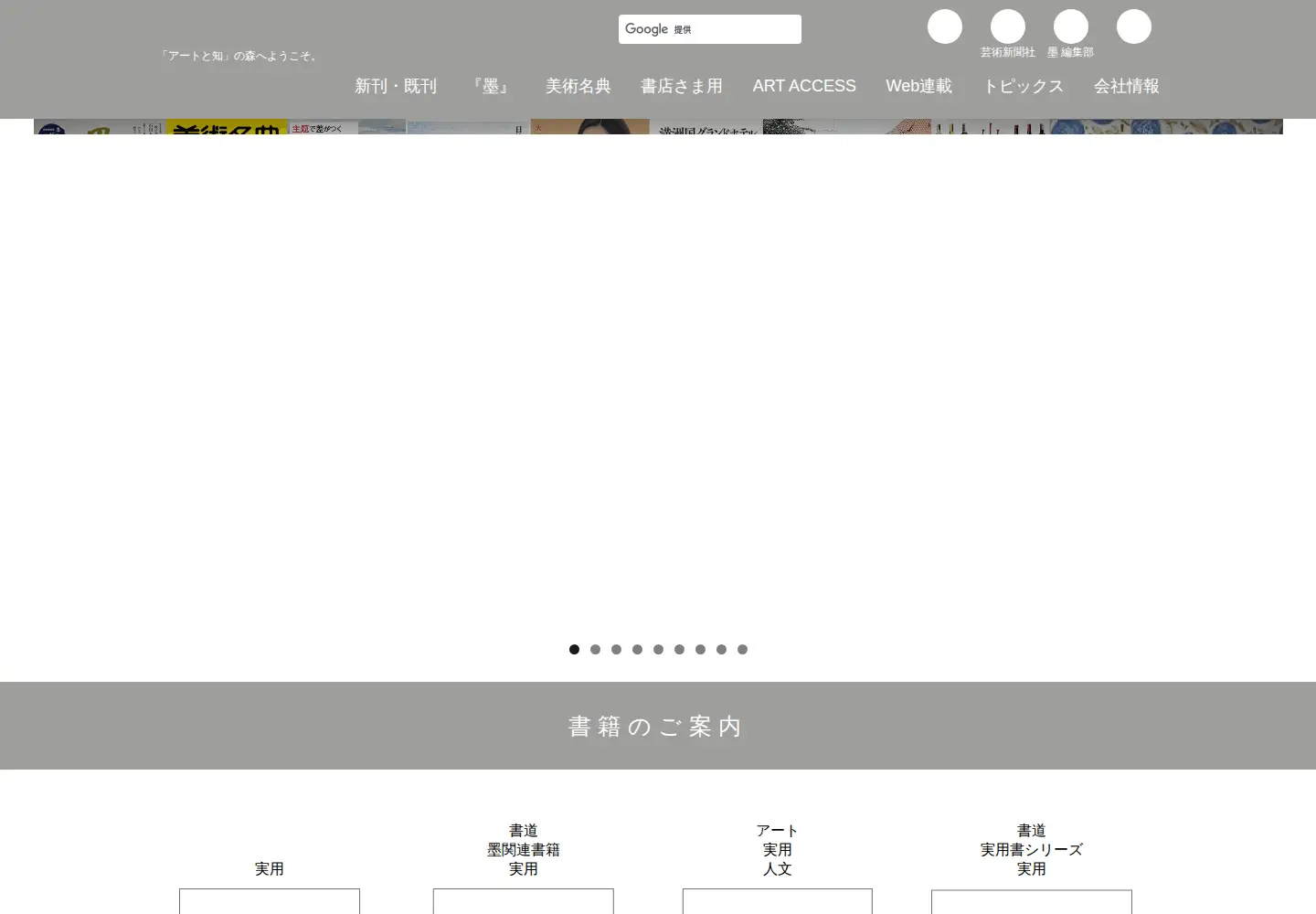1316x914 pixels.
Task: Select the ninth (last) carousel dot
Action: tap(742, 649)
